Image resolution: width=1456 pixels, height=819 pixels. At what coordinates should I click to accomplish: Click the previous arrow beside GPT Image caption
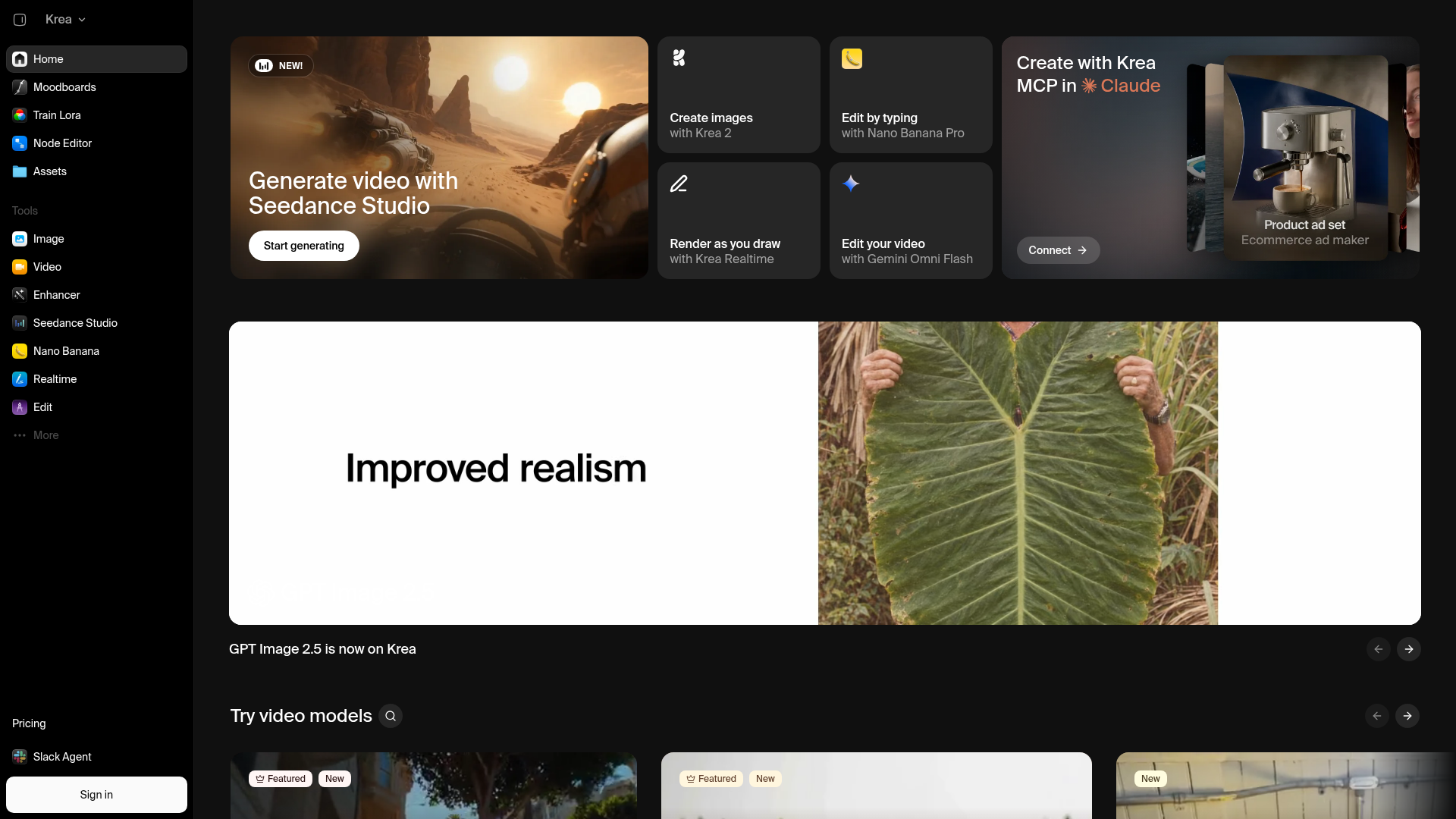[x=1379, y=649]
